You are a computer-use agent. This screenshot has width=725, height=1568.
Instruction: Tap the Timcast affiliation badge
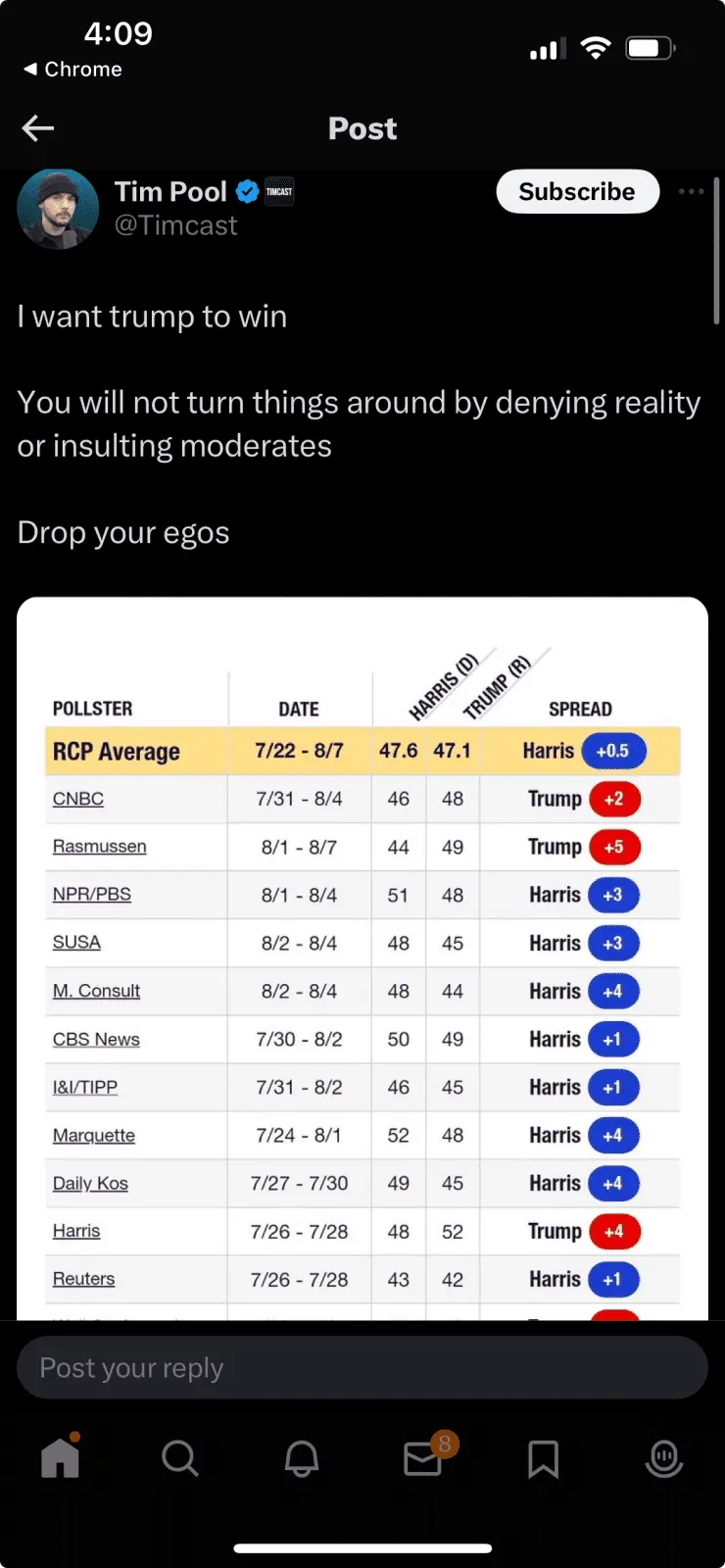(x=279, y=191)
